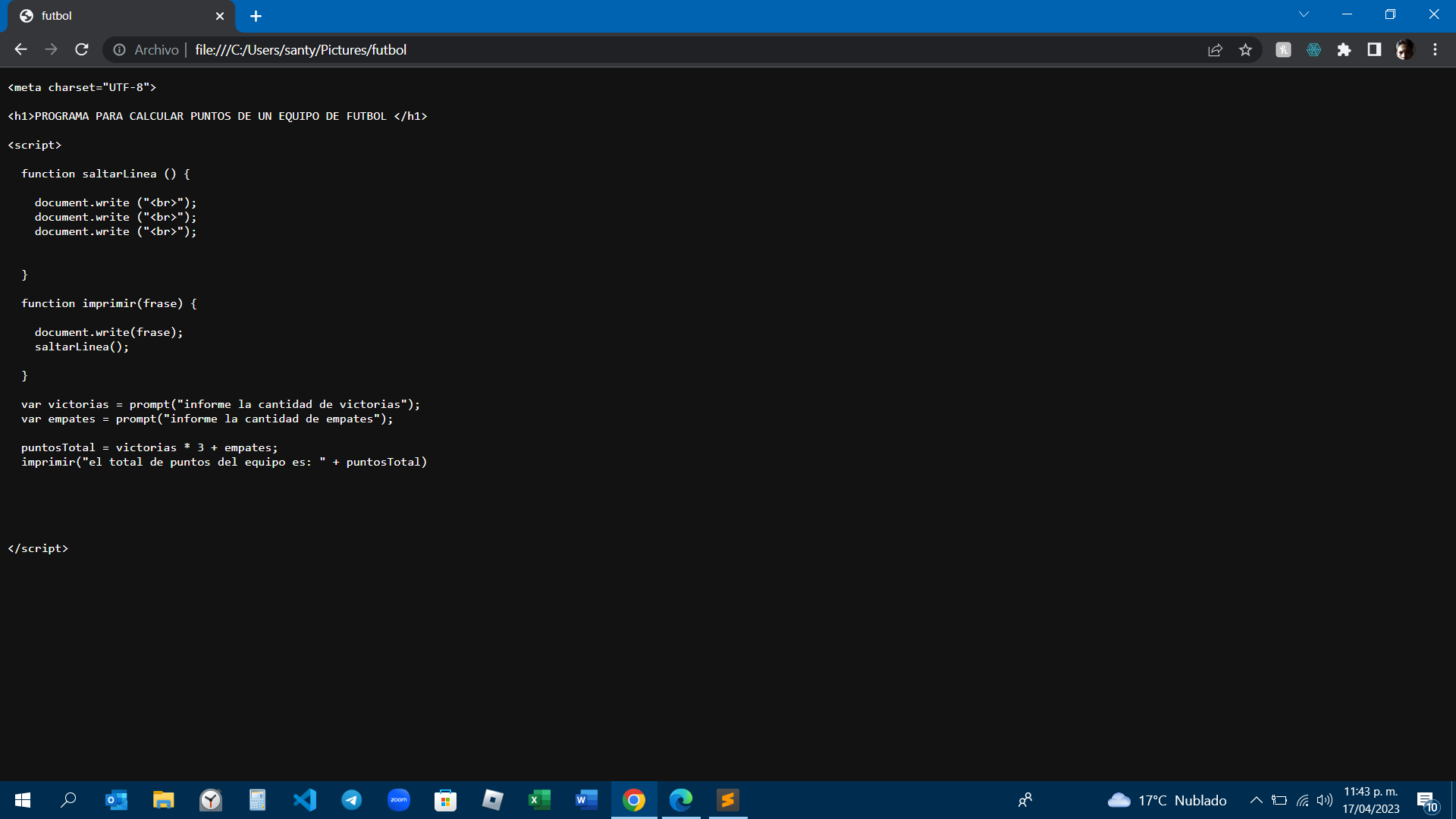Open Roblox Studio taskbar icon
1456x819 pixels.
click(493, 800)
